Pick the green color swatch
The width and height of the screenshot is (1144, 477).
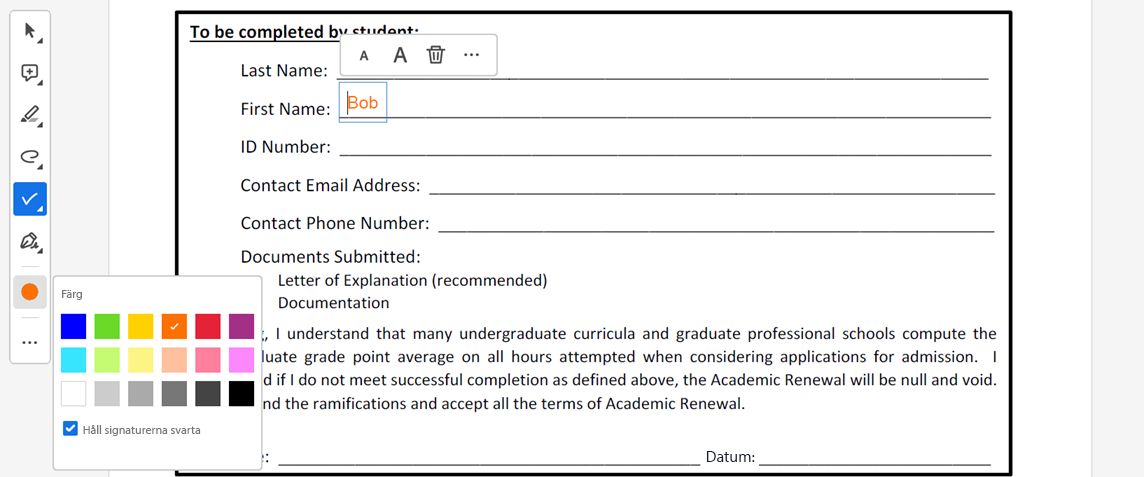point(107,326)
